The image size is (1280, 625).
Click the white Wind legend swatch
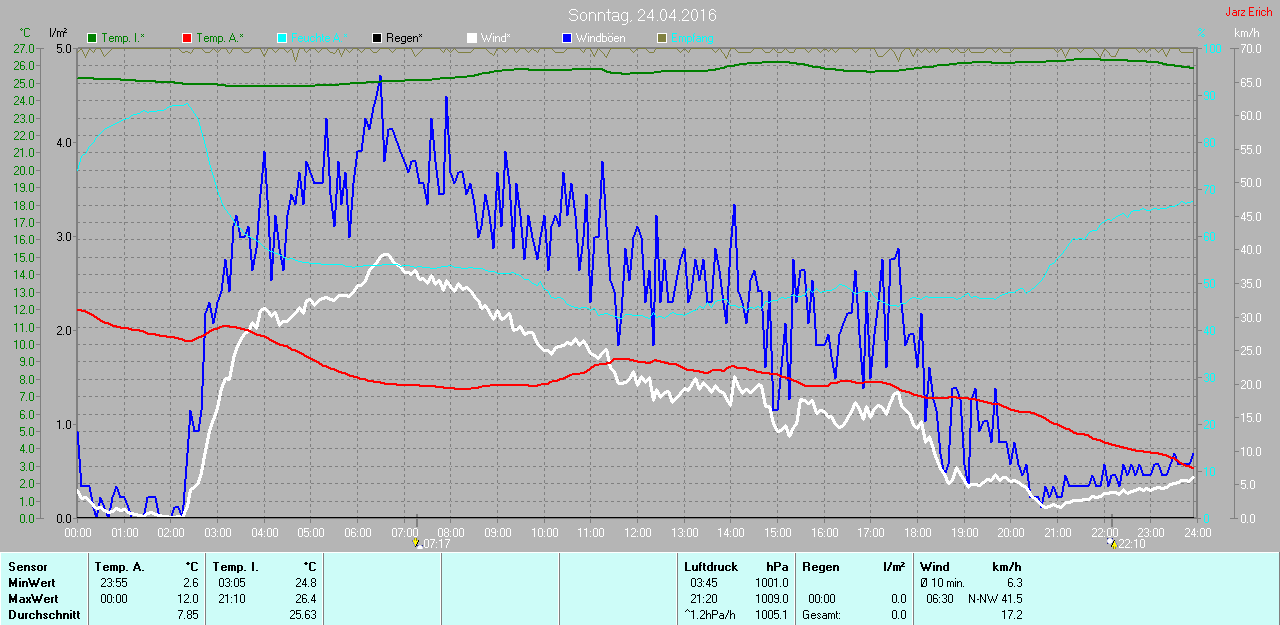[471, 38]
